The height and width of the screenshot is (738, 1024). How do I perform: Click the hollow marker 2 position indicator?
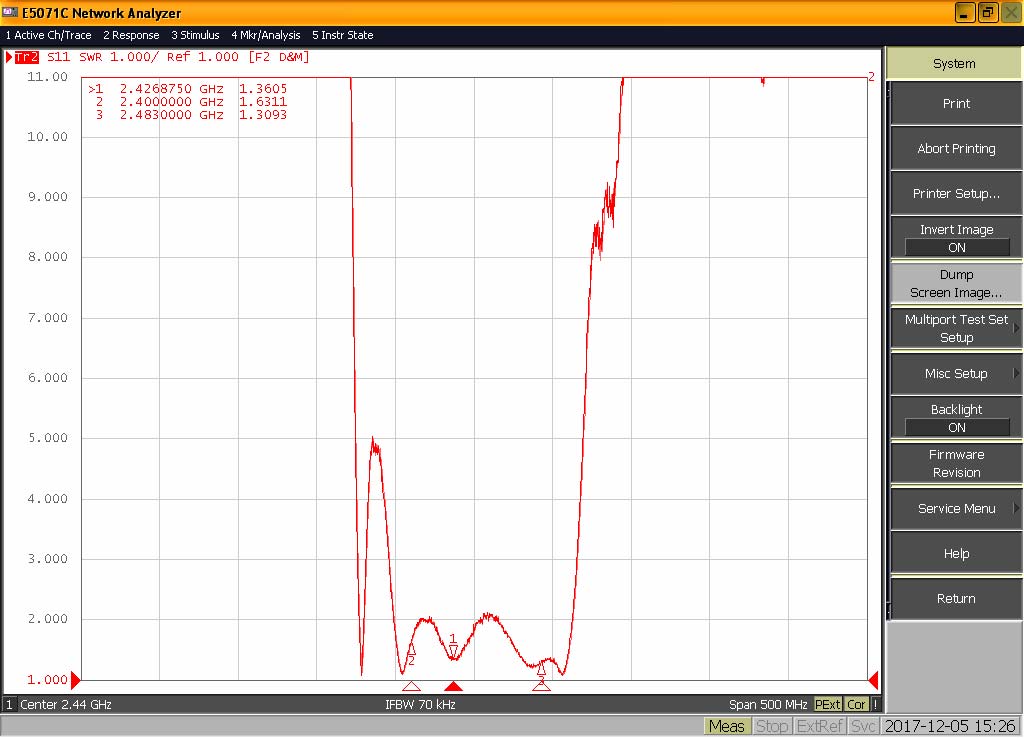click(x=411, y=686)
